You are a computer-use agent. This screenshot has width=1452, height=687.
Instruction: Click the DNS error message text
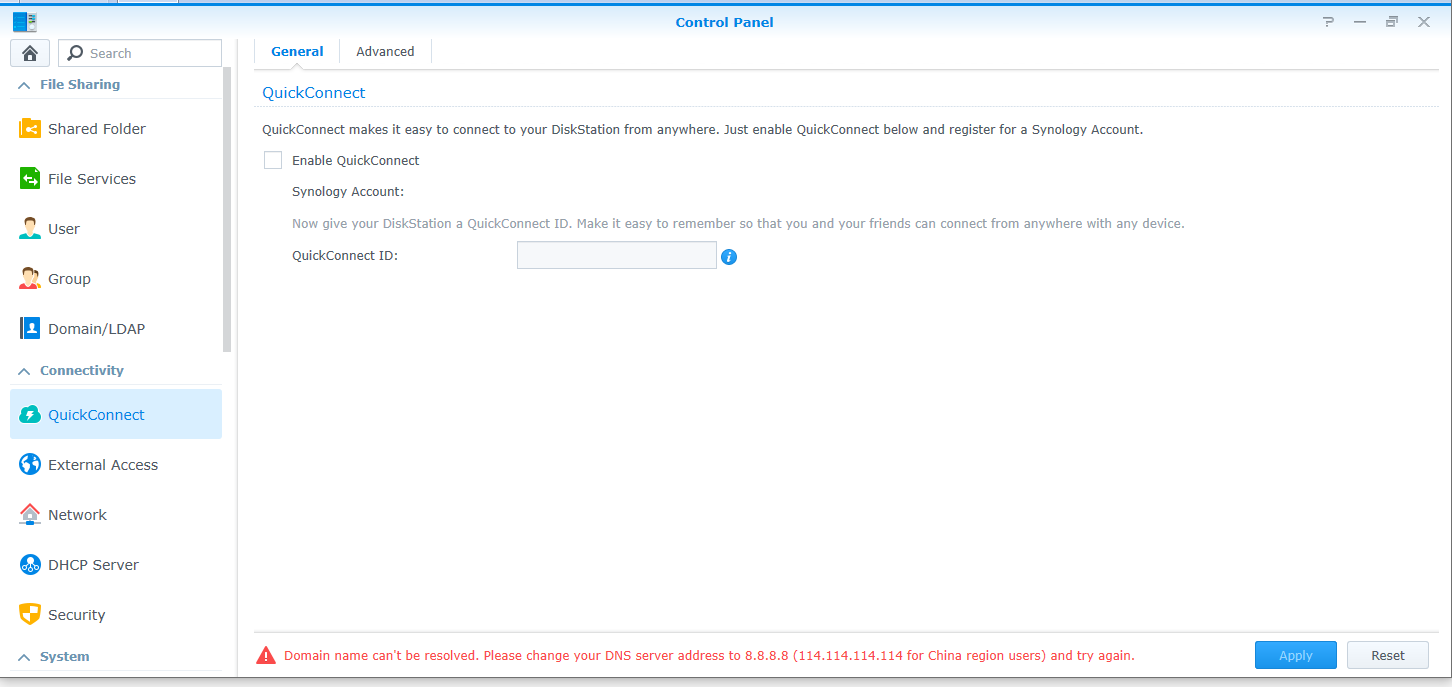709,656
